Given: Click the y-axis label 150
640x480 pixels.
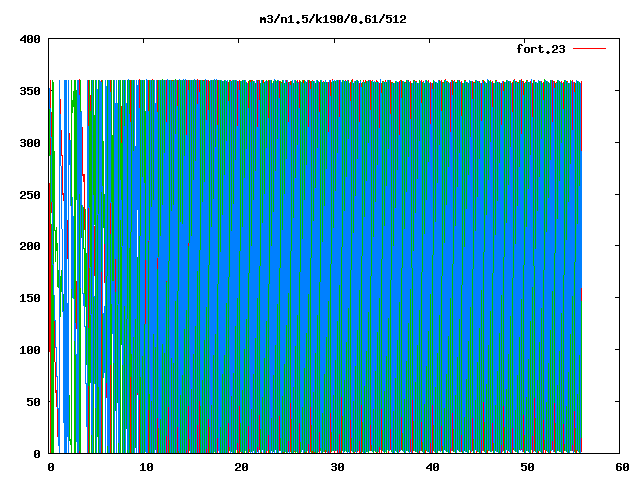Looking at the screenshot, I should [30, 298].
